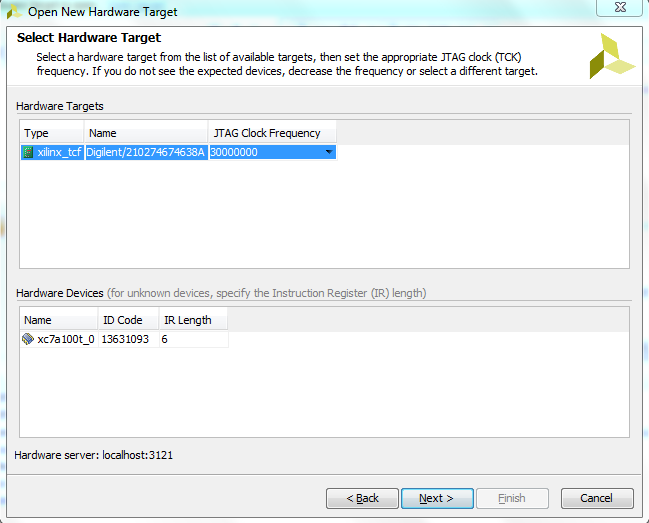Go back with the Back button
649x523 pixels.
click(362, 498)
